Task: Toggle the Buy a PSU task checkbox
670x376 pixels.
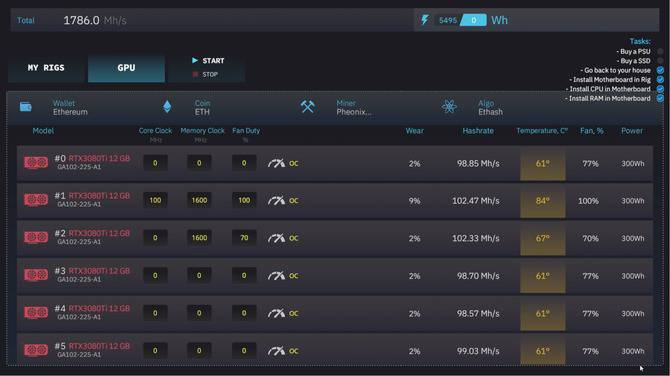Action: 660,51
